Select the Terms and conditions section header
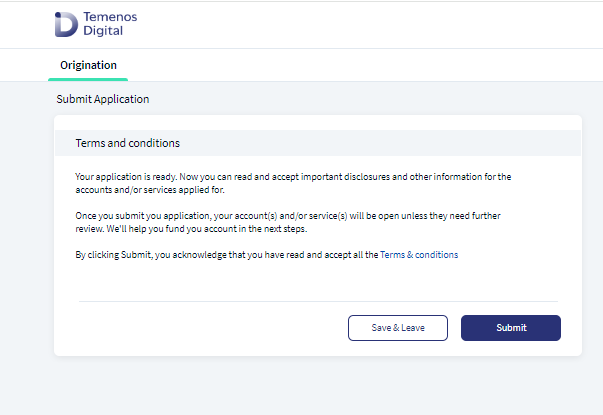This screenshot has width=603, height=415. click(127, 143)
